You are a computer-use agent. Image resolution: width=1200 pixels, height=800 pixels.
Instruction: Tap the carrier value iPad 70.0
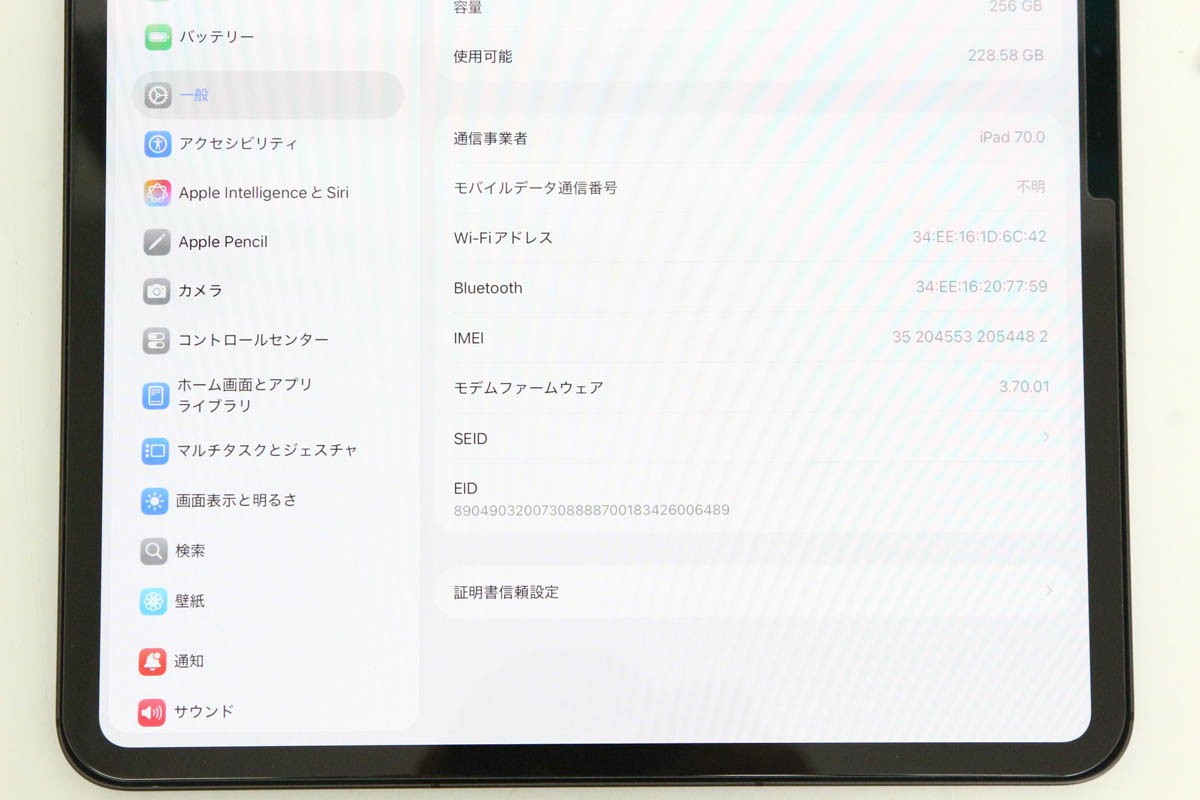click(x=1012, y=137)
